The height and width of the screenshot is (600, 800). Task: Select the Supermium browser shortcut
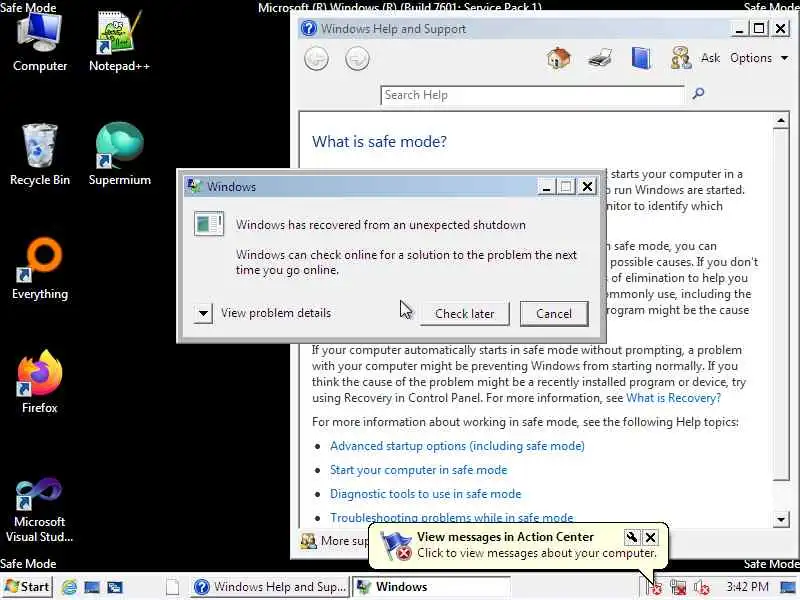119,155
